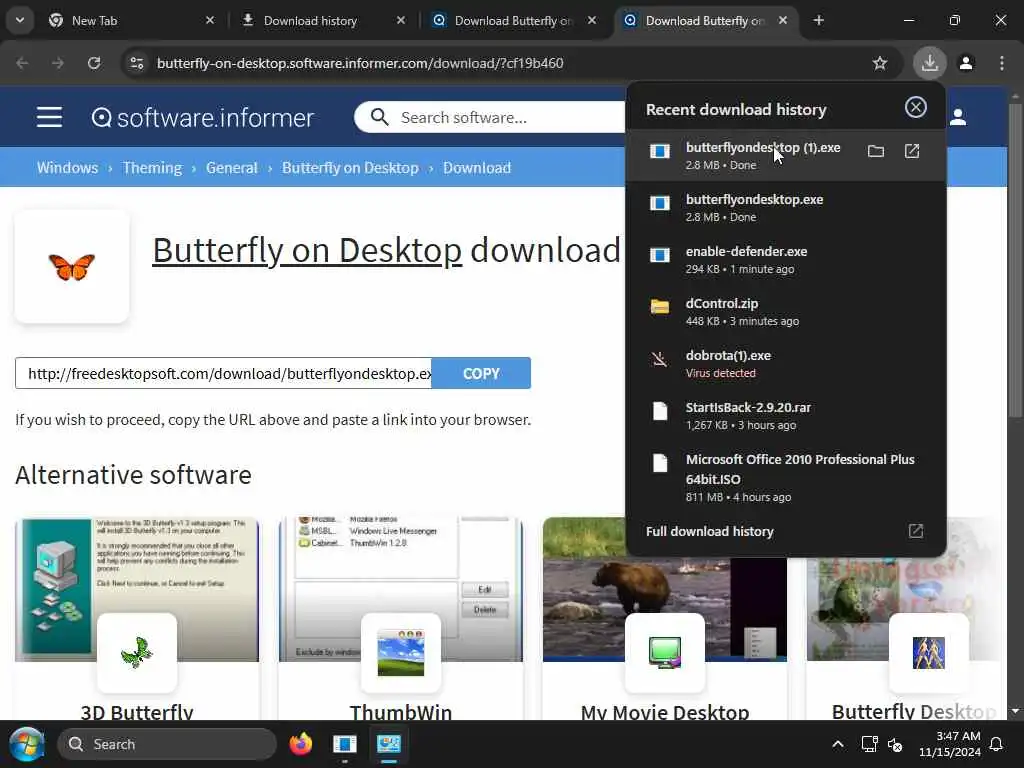The height and width of the screenshot is (768, 1024).
Task: Switch to the Download history tab
Action: [x=323, y=21]
